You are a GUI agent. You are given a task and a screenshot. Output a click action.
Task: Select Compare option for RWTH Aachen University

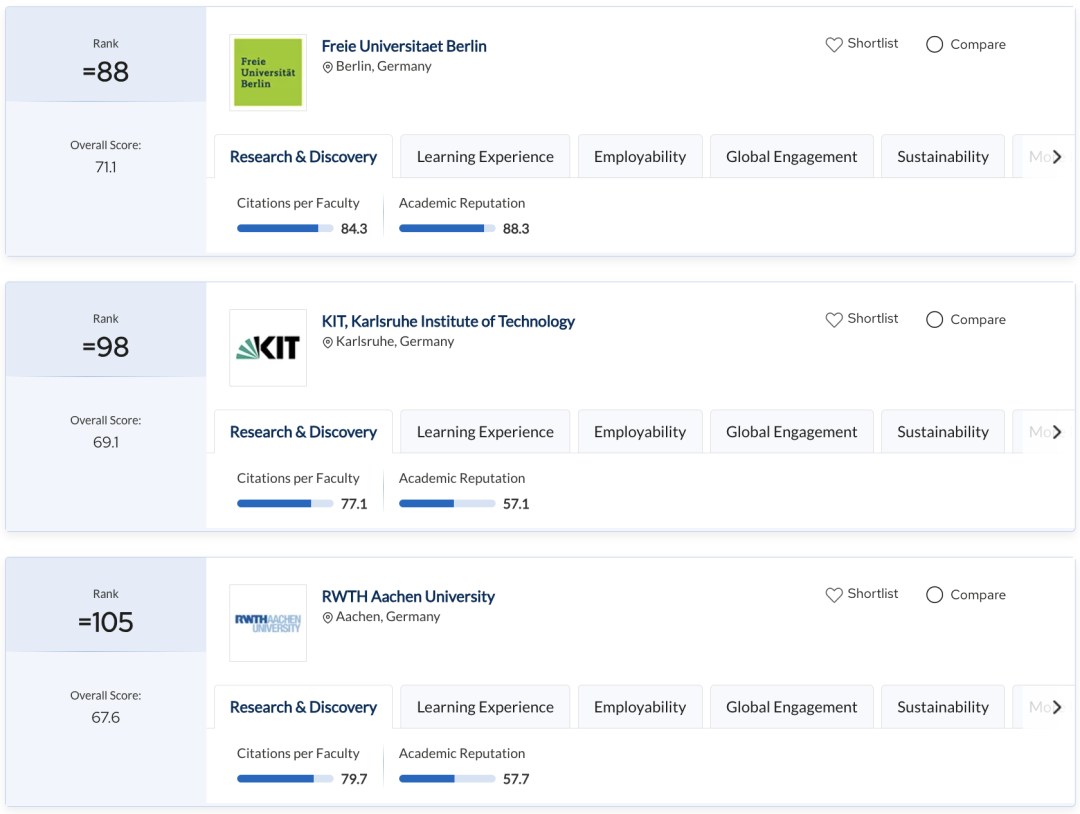point(935,594)
